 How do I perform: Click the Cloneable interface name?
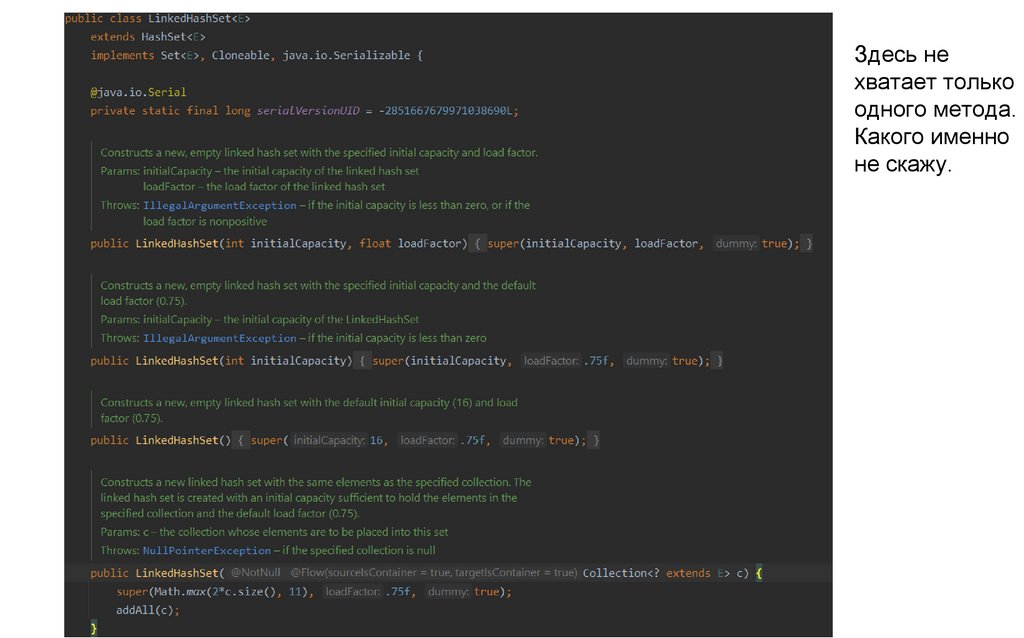pos(239,55)
